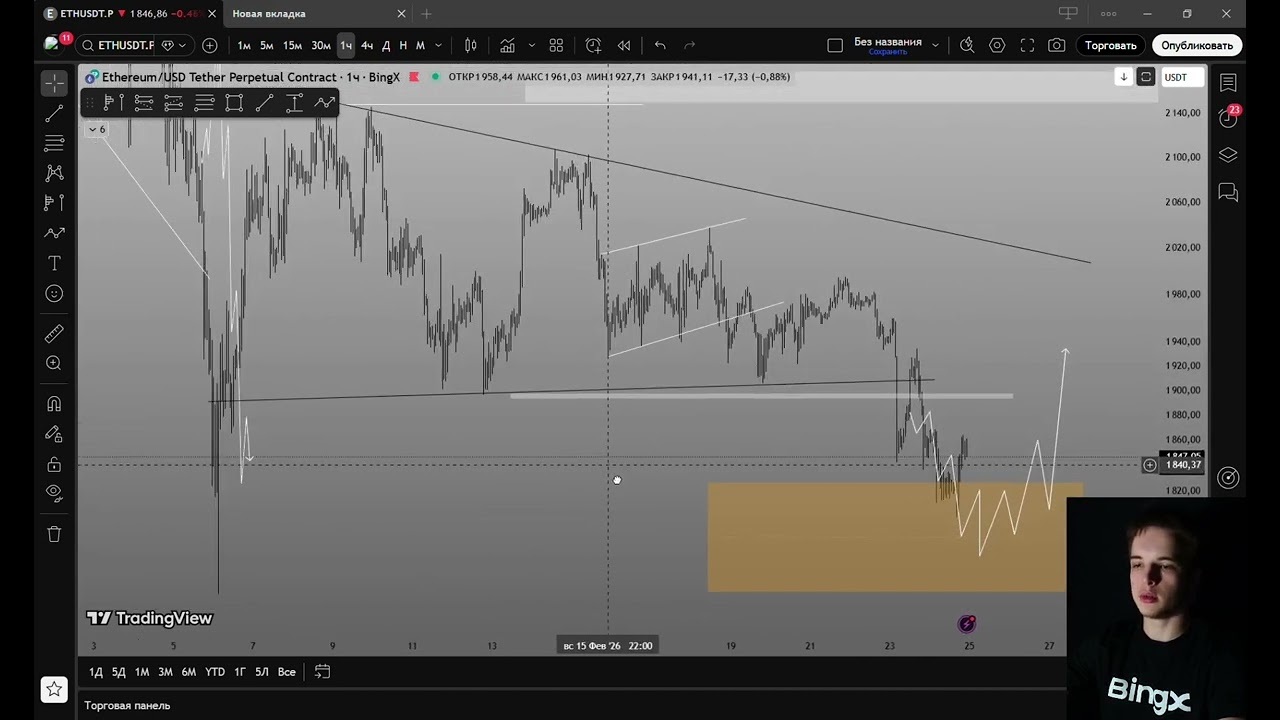Image resolution: width=1280 pixels, height=720 pixels.
Task: Click the trash remove objects icon
Action: pyautogui.click(x=54, y=534)
